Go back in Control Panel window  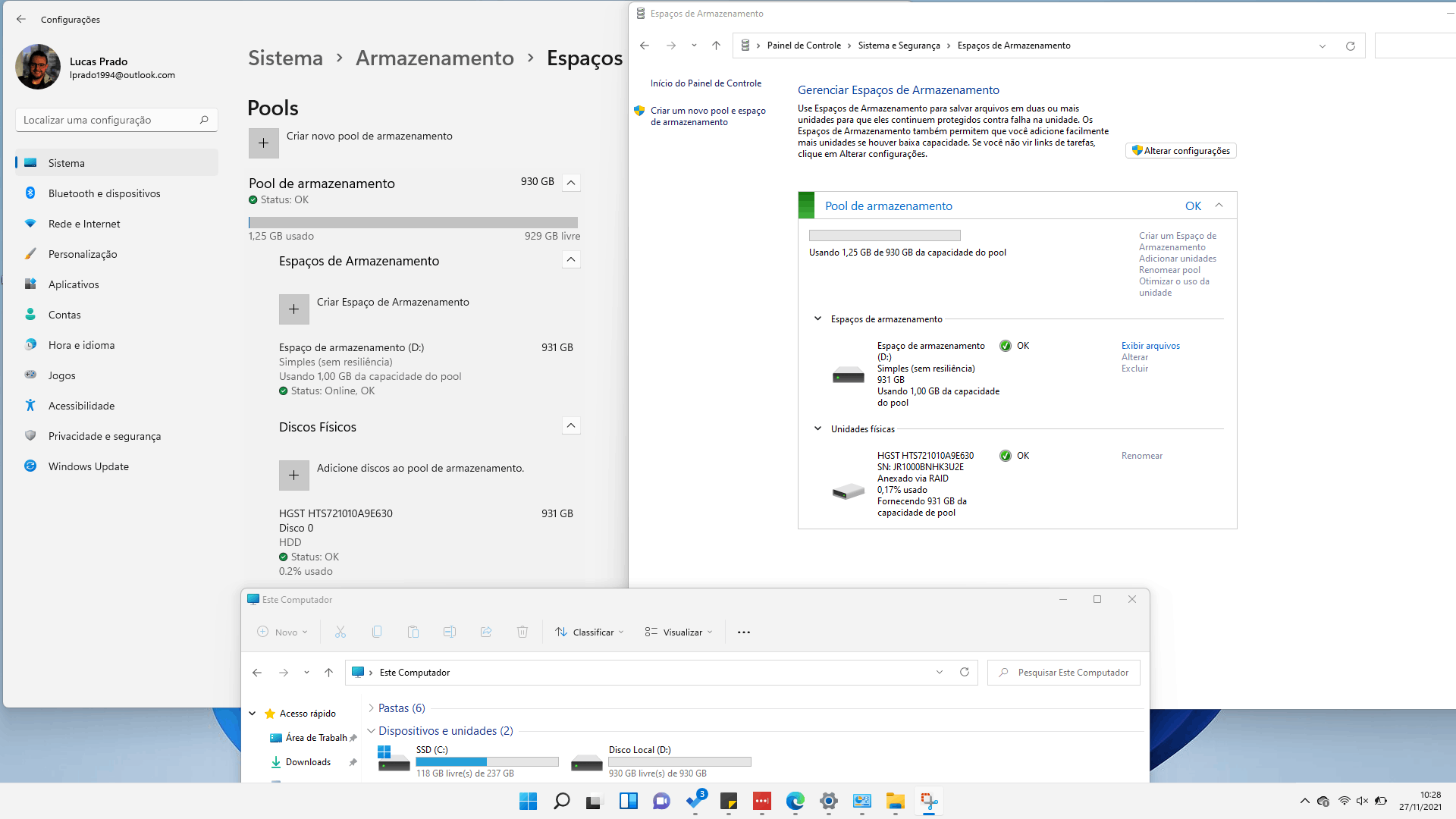click(x=645, y=45)
